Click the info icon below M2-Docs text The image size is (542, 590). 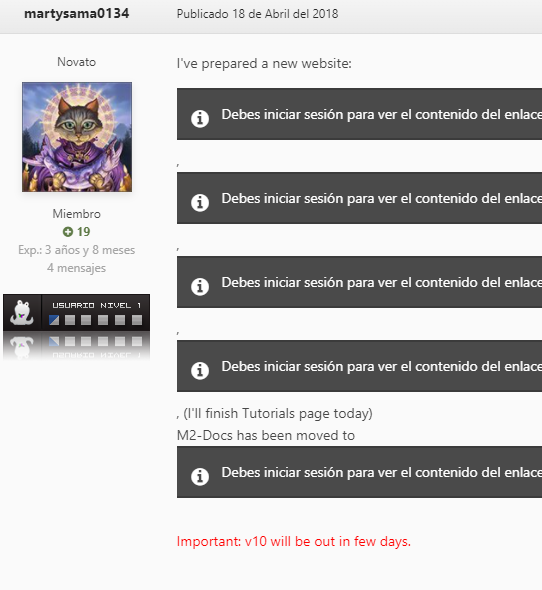coord(200,476)
